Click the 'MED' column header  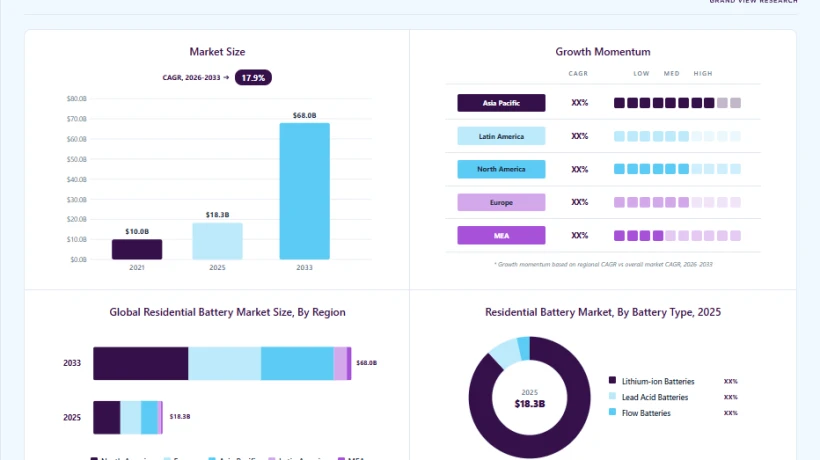coord(671,74)
